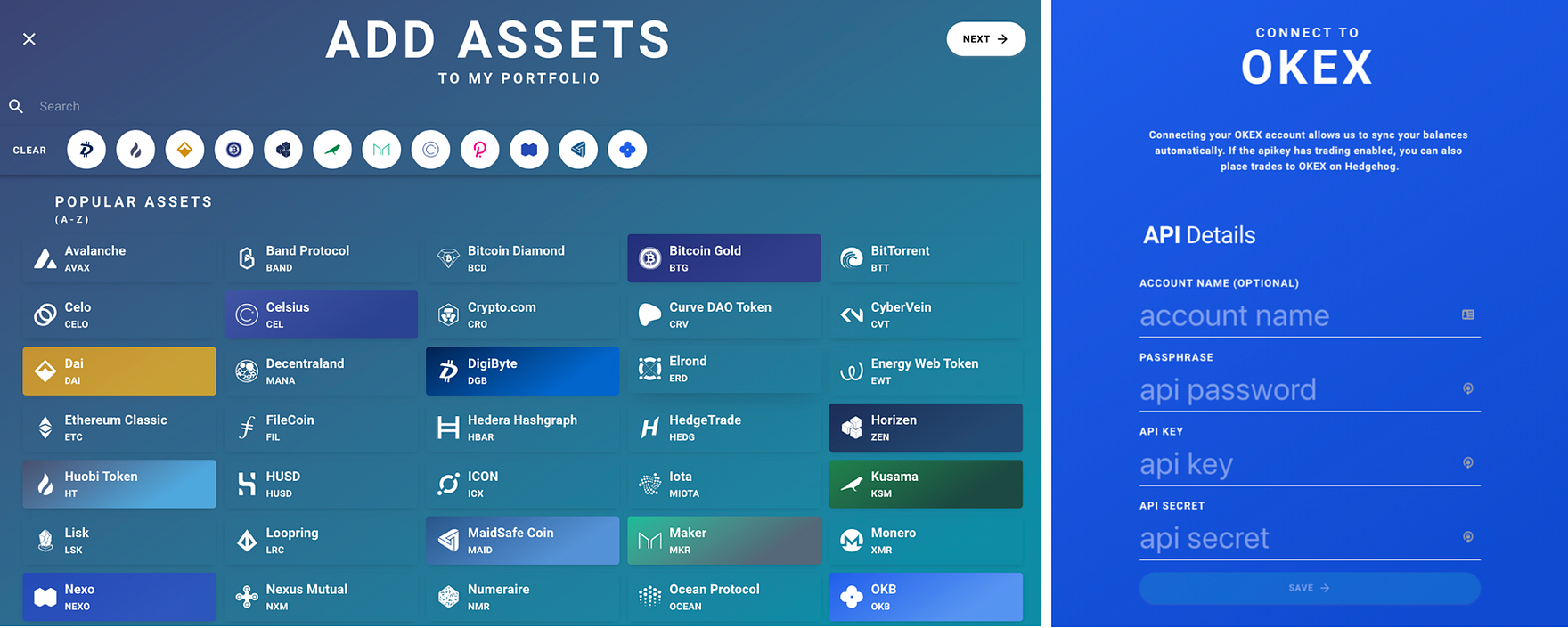The image size is (1568, 628).
Task: Add Lisk LSK asset
Action: tap(119, 541)
